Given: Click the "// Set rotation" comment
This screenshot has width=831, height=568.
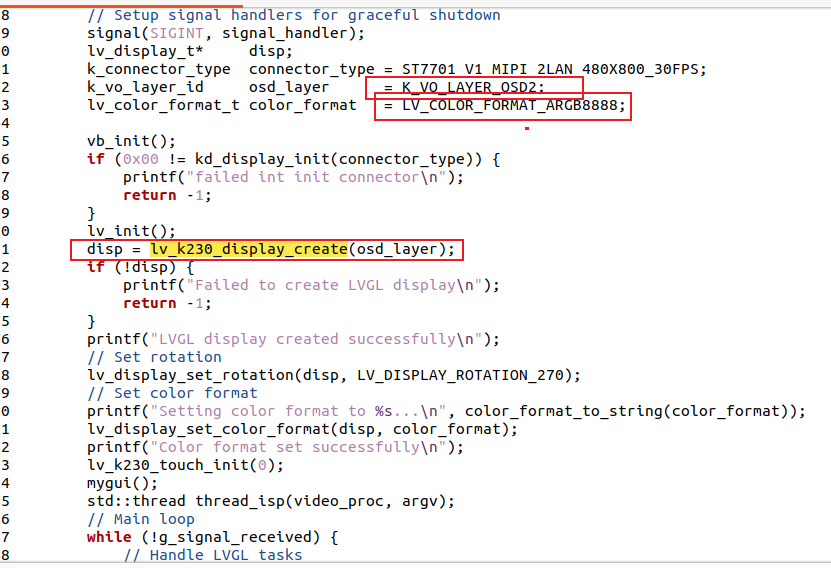Looking at the screenshot, I should 154,357.
